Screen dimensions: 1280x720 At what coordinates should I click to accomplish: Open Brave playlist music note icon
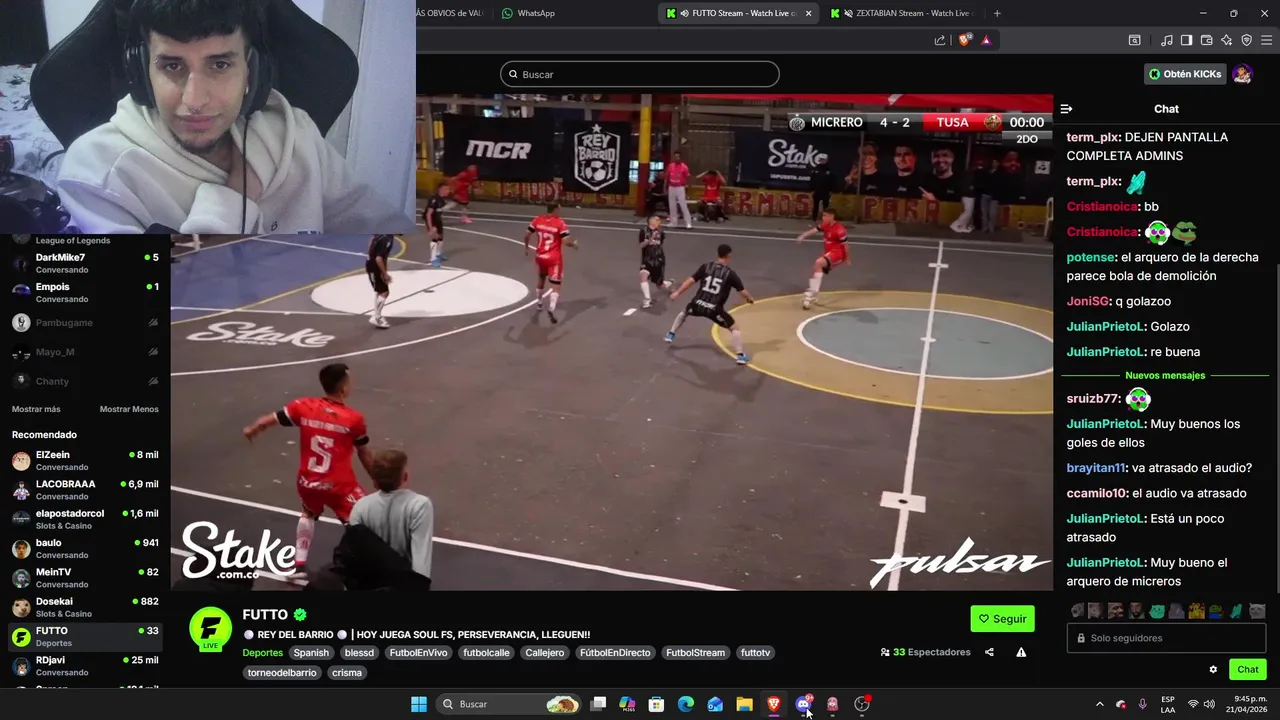pyautogui.click(x=1167, y=40)
